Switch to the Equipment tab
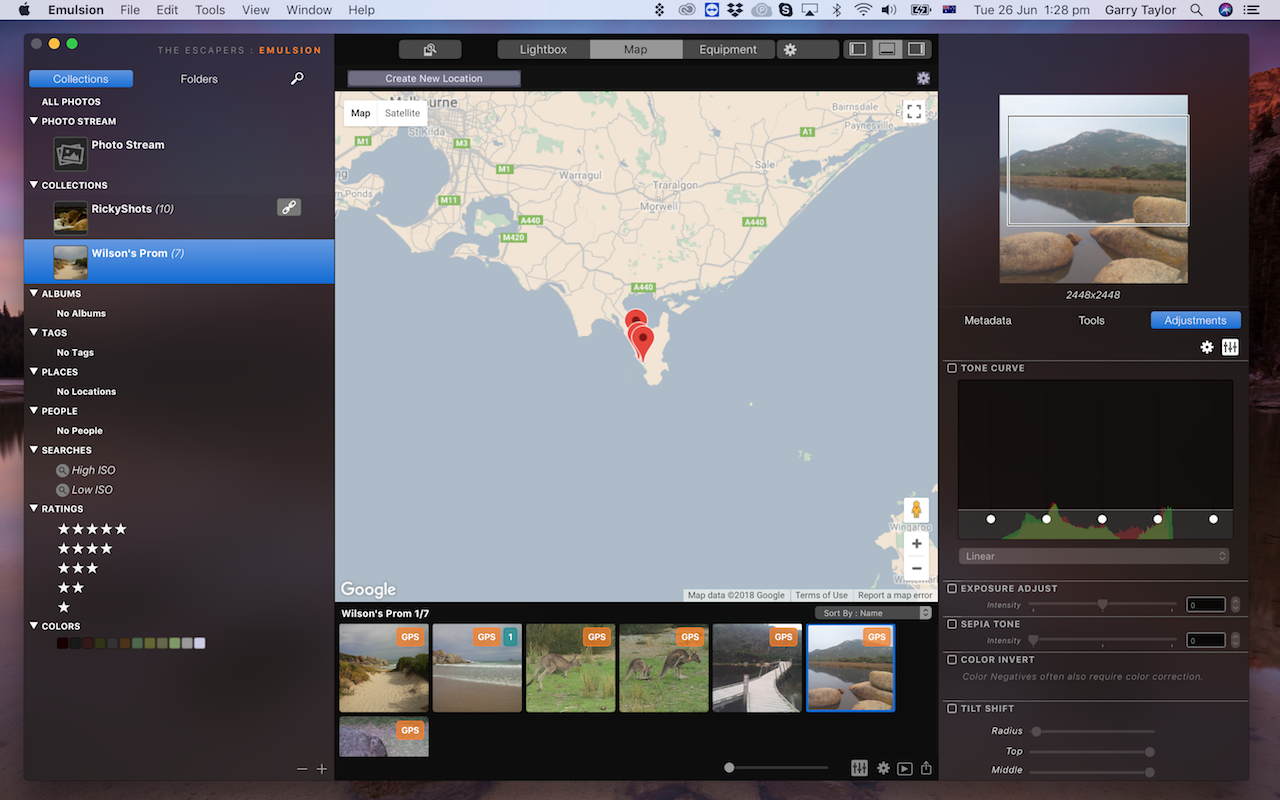The image size is (1280, 800). click(728, 48)
